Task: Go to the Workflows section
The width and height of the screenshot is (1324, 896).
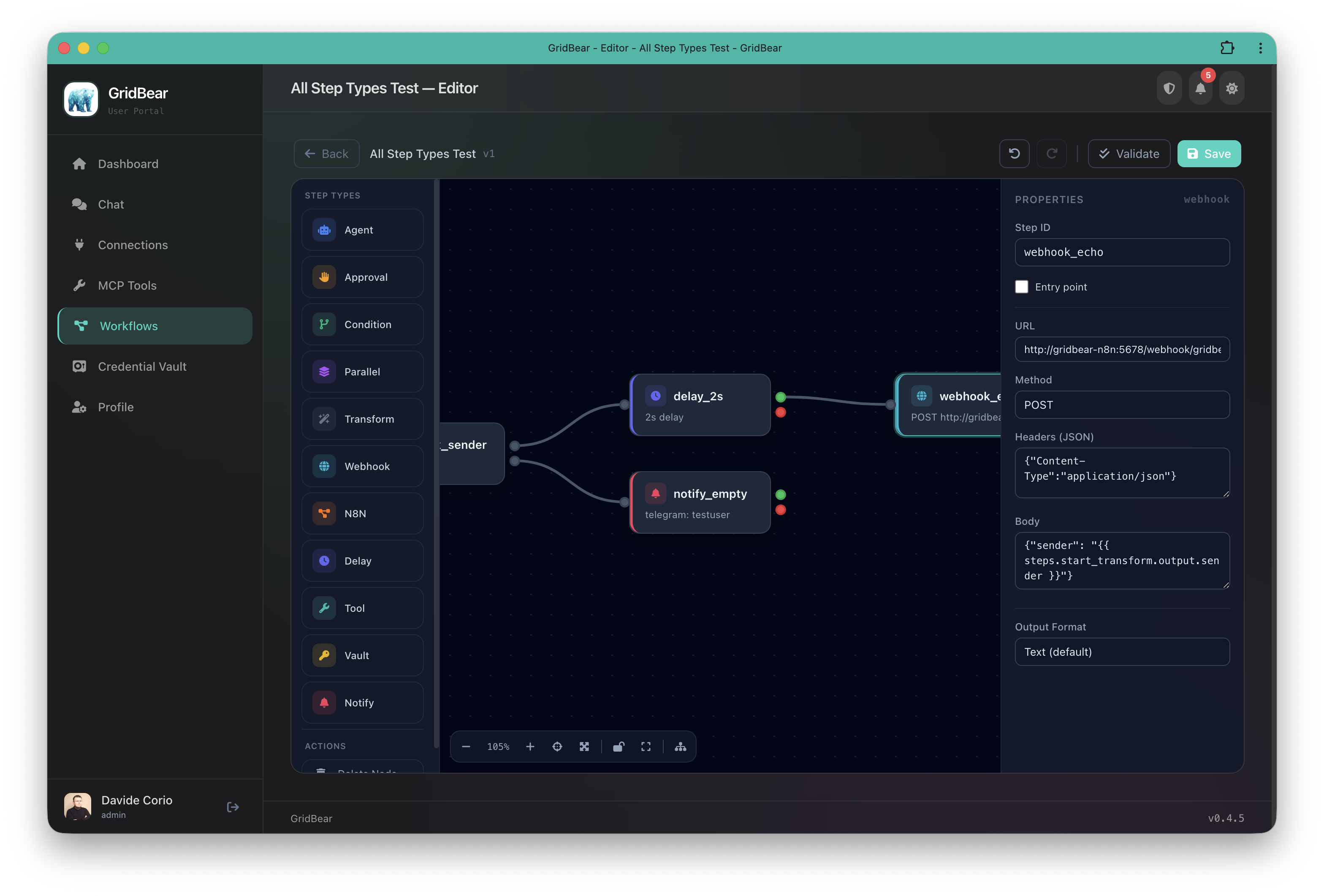Action: (x=155, y=326)
